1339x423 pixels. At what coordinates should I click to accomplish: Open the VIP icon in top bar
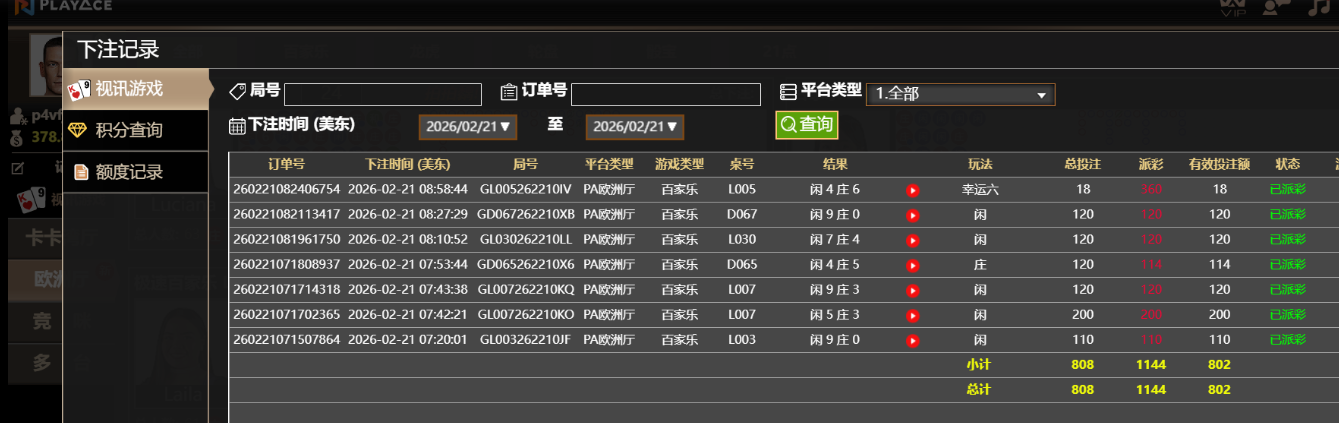pos(1232,8)
